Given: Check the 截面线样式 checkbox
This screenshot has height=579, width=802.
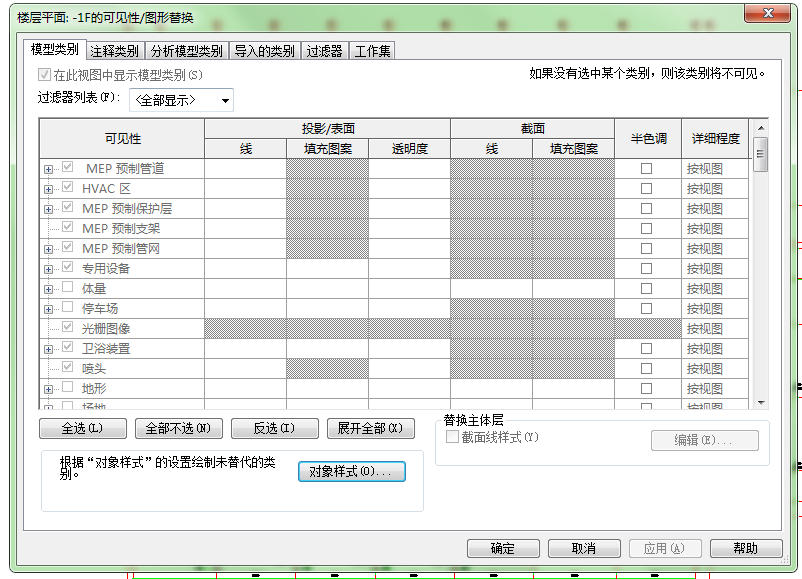Looking at the screenshot, I should pos(452,437).
